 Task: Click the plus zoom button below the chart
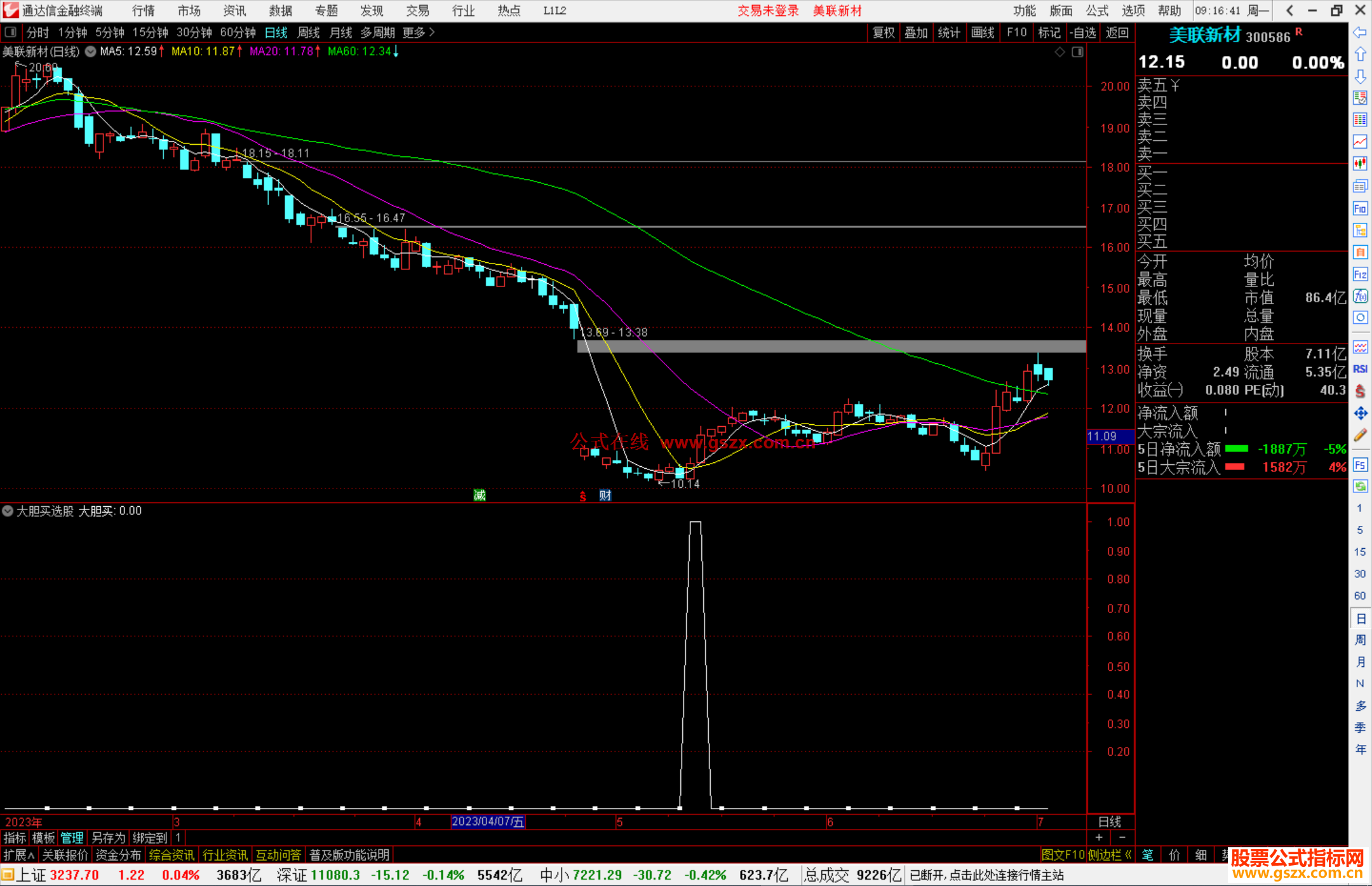click(1099, 837)
